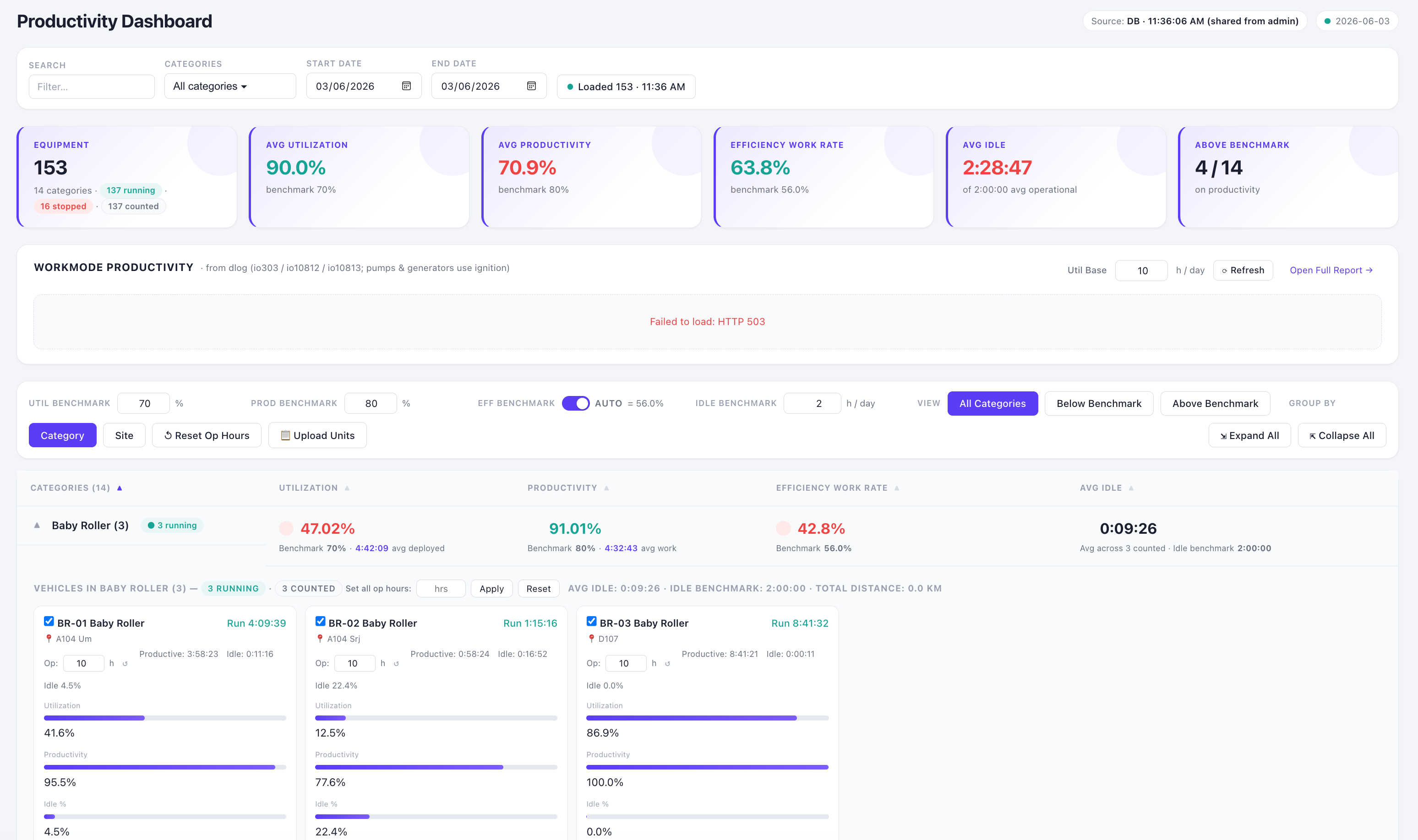
Task: Open the All categories dropdown
Action: pos(230,86)
